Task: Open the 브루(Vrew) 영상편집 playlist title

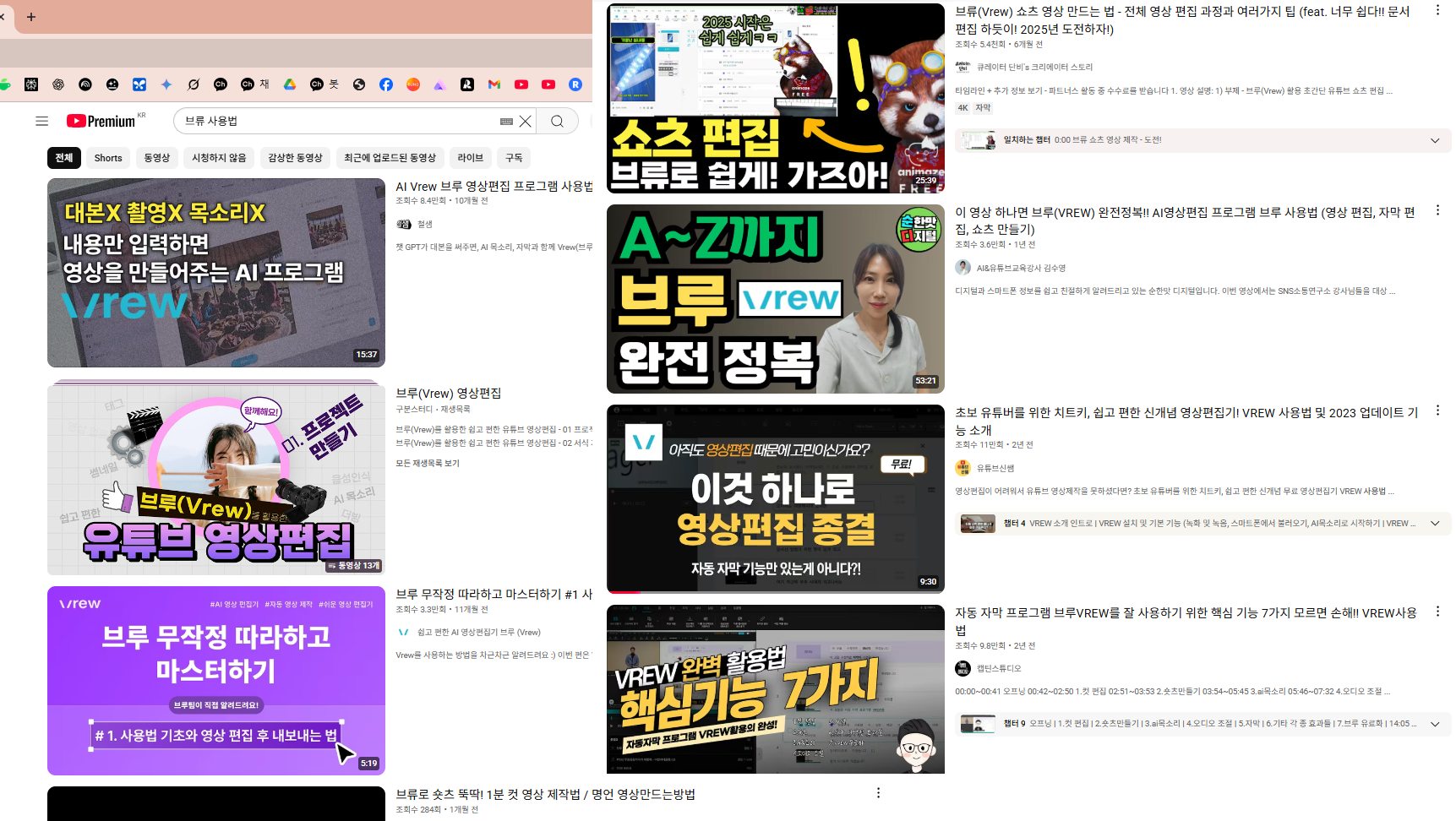Action: 449,394
